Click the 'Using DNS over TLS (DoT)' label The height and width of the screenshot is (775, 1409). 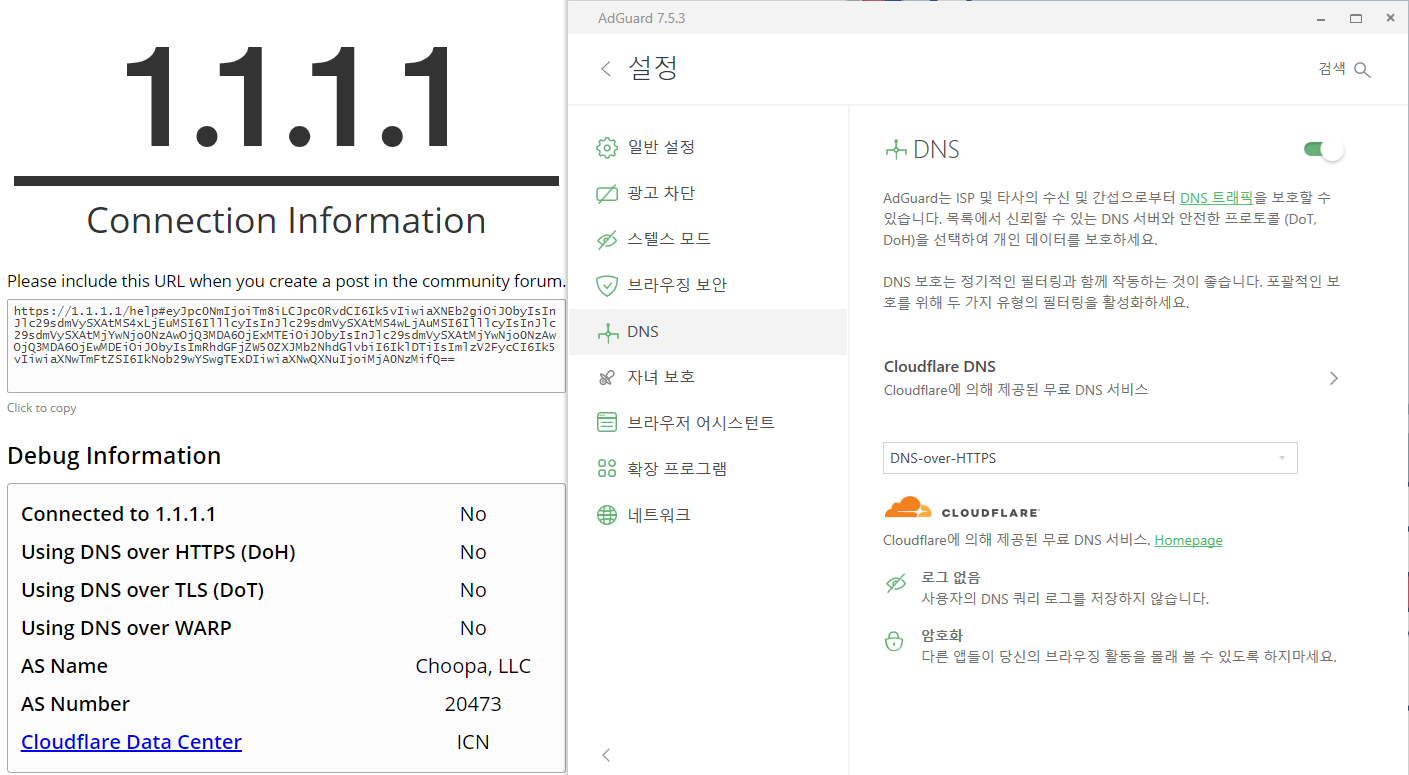[143, 590]
